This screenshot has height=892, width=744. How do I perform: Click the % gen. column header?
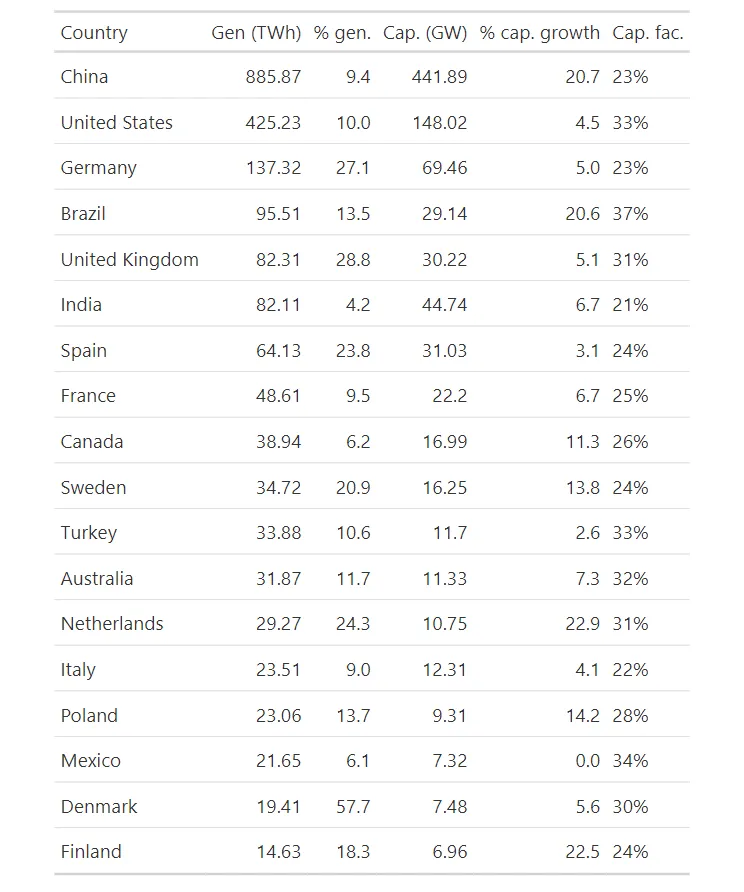point(342,33)
